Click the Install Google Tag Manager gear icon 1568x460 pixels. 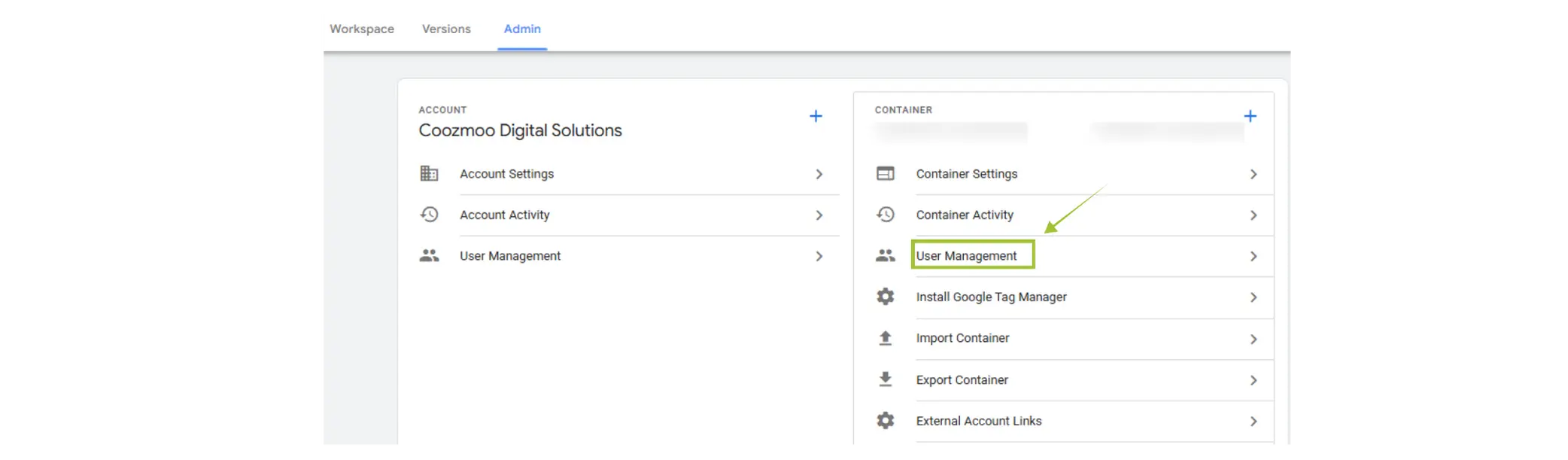pyautogui.click(x=886, y=297)
